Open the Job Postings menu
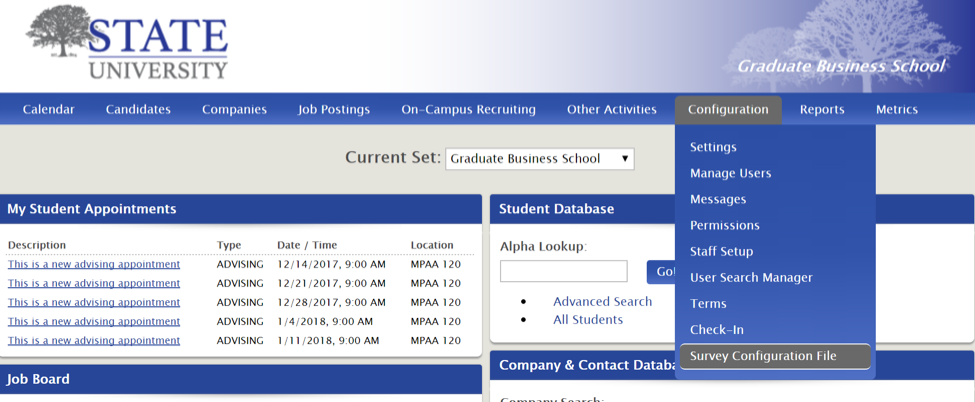This screenshot has height=402, width=975. (x=334, y=110)
